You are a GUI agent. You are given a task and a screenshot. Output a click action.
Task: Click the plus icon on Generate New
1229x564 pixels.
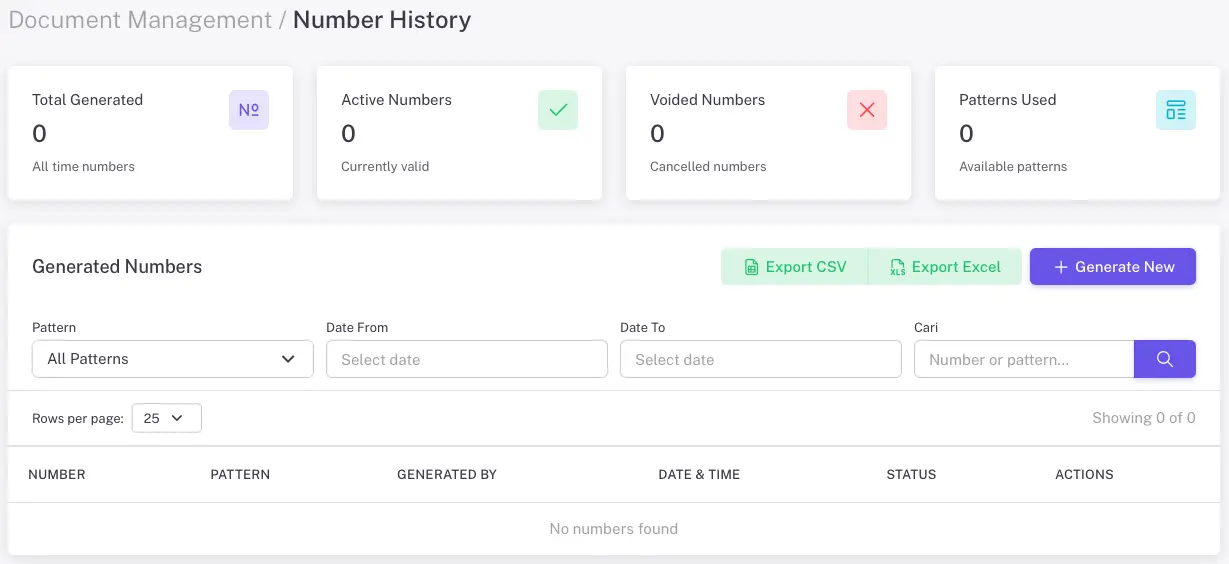pos(1060,267)
